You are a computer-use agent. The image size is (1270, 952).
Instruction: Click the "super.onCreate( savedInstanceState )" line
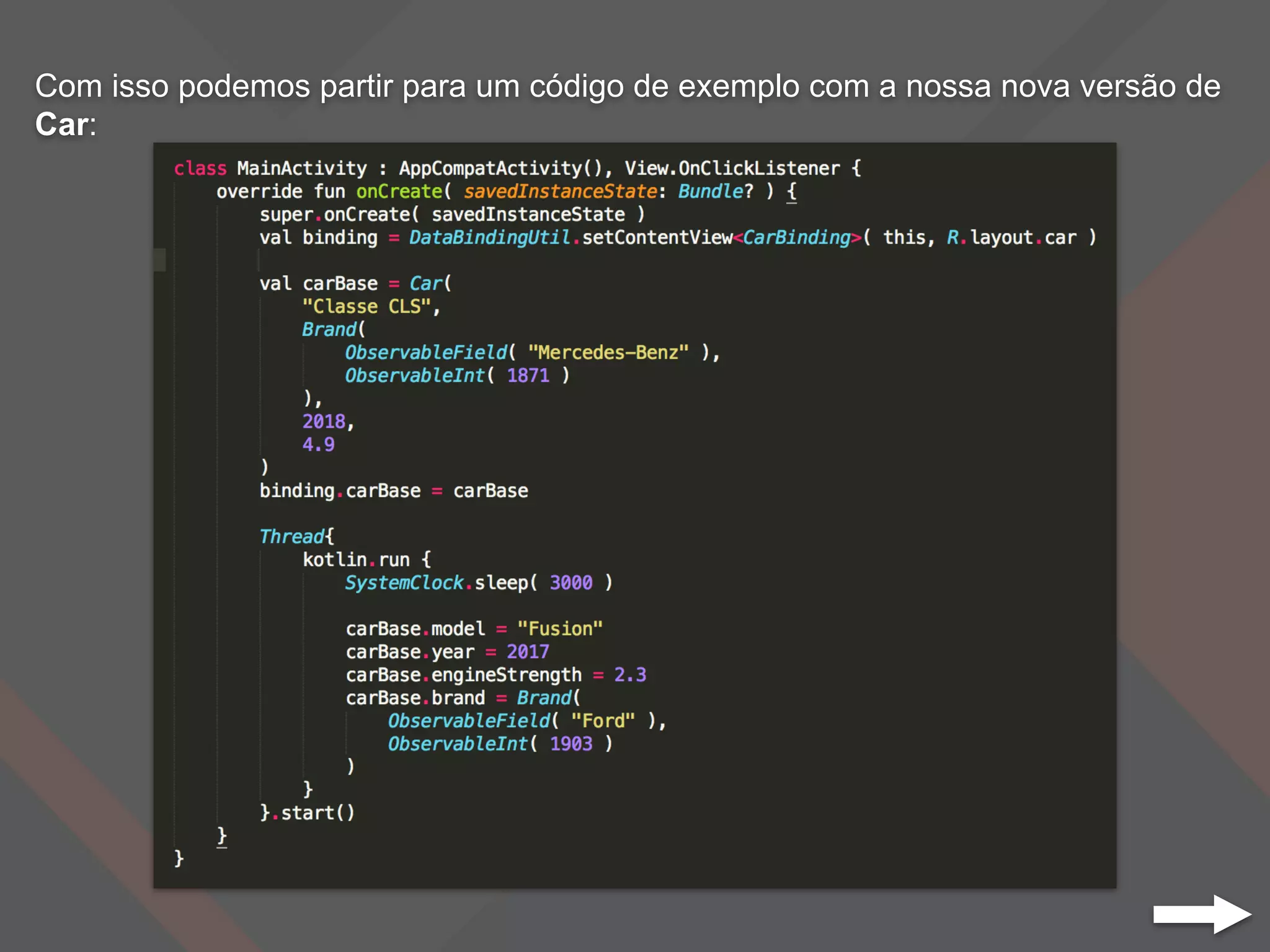point(452,214)
